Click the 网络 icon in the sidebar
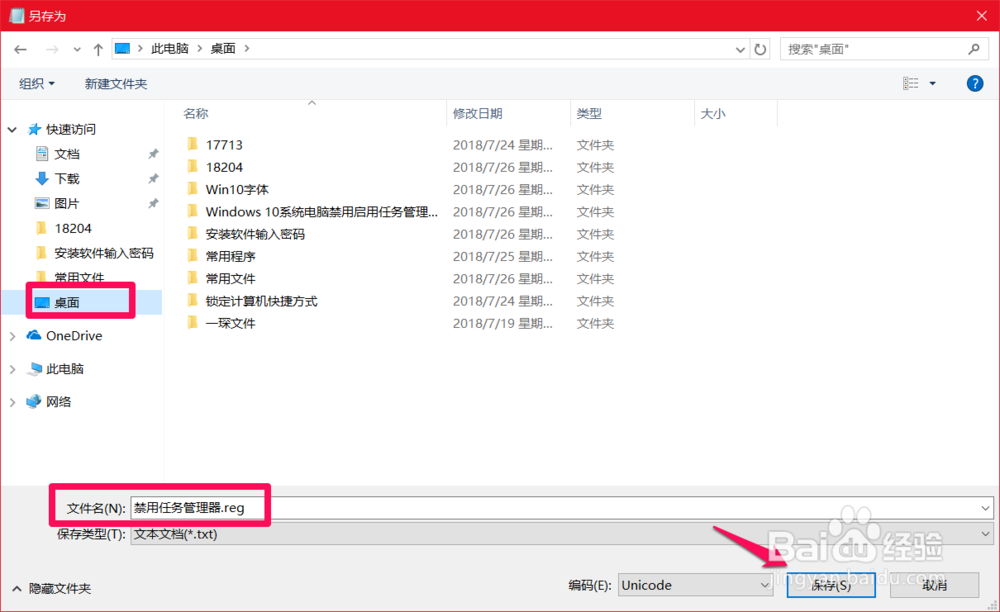The image size is (1000, 612). point(33,401)
